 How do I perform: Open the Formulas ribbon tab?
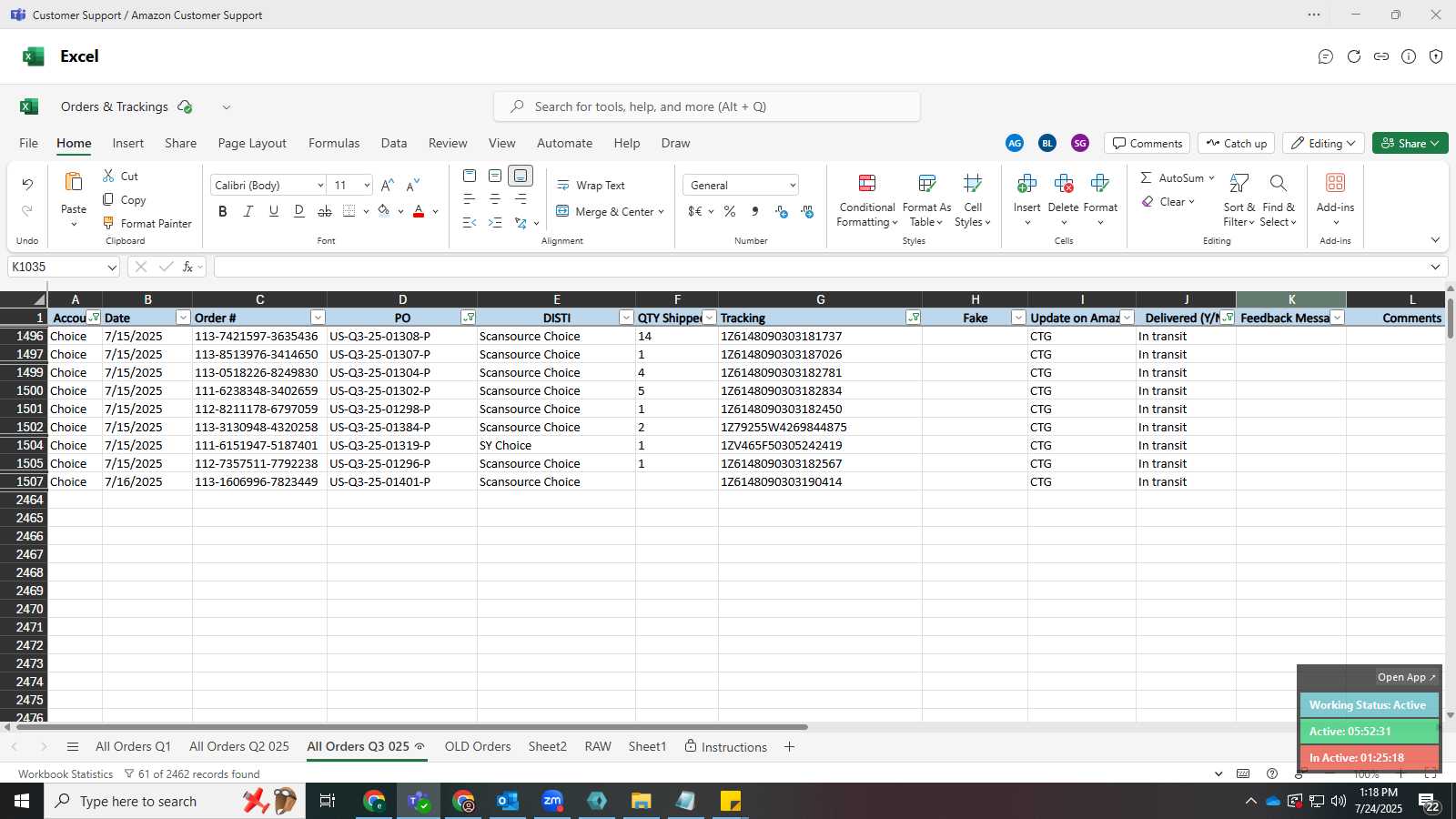point(334,143)
